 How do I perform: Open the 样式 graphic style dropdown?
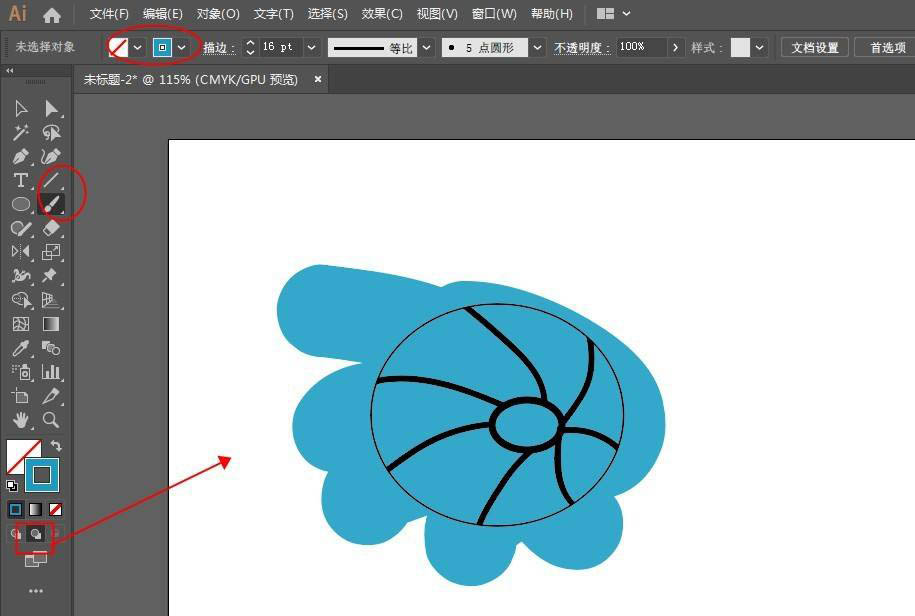pyautogui.click(x=759, y=47)
